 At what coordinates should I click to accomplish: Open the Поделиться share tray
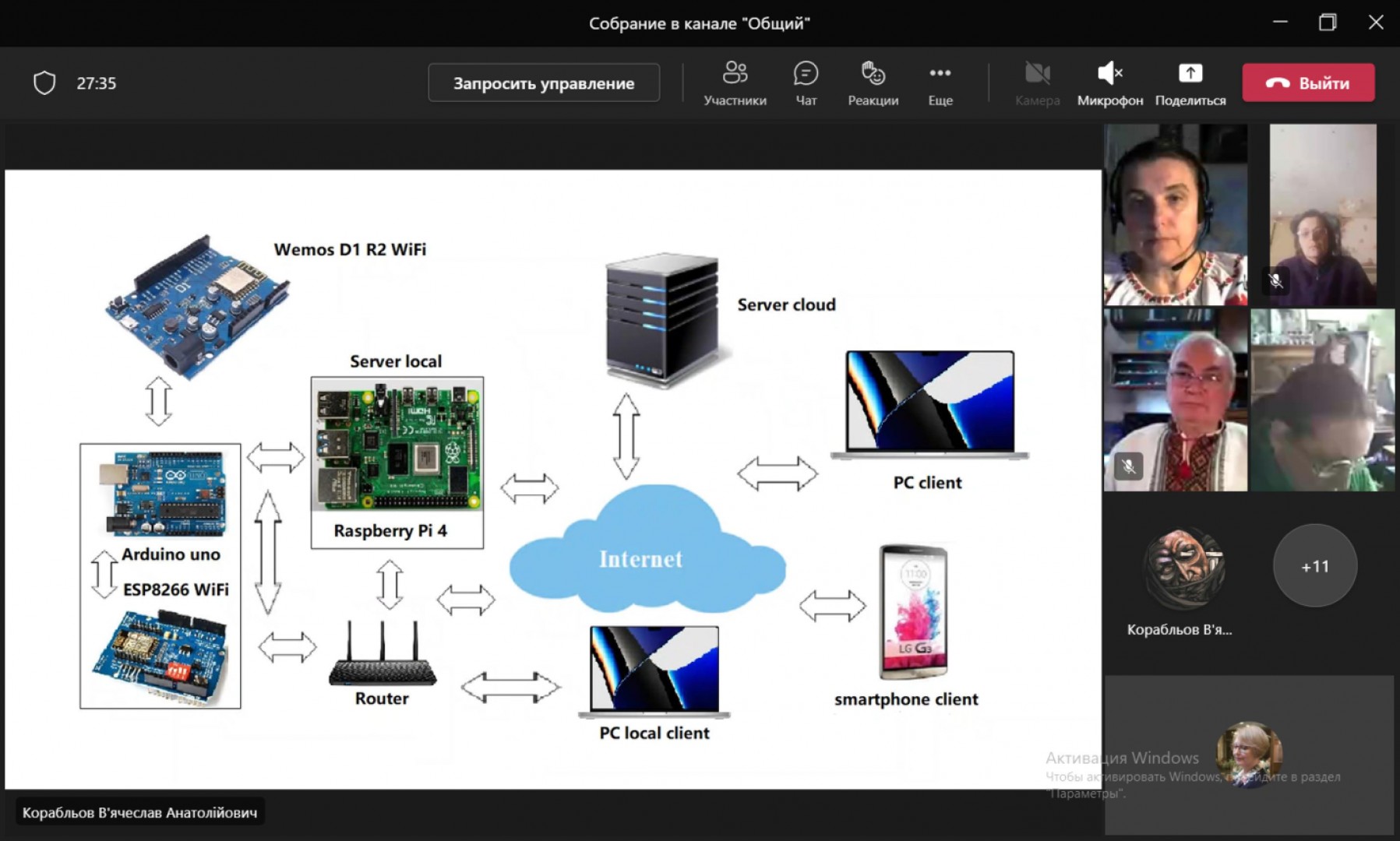[x=1190, y=83]
